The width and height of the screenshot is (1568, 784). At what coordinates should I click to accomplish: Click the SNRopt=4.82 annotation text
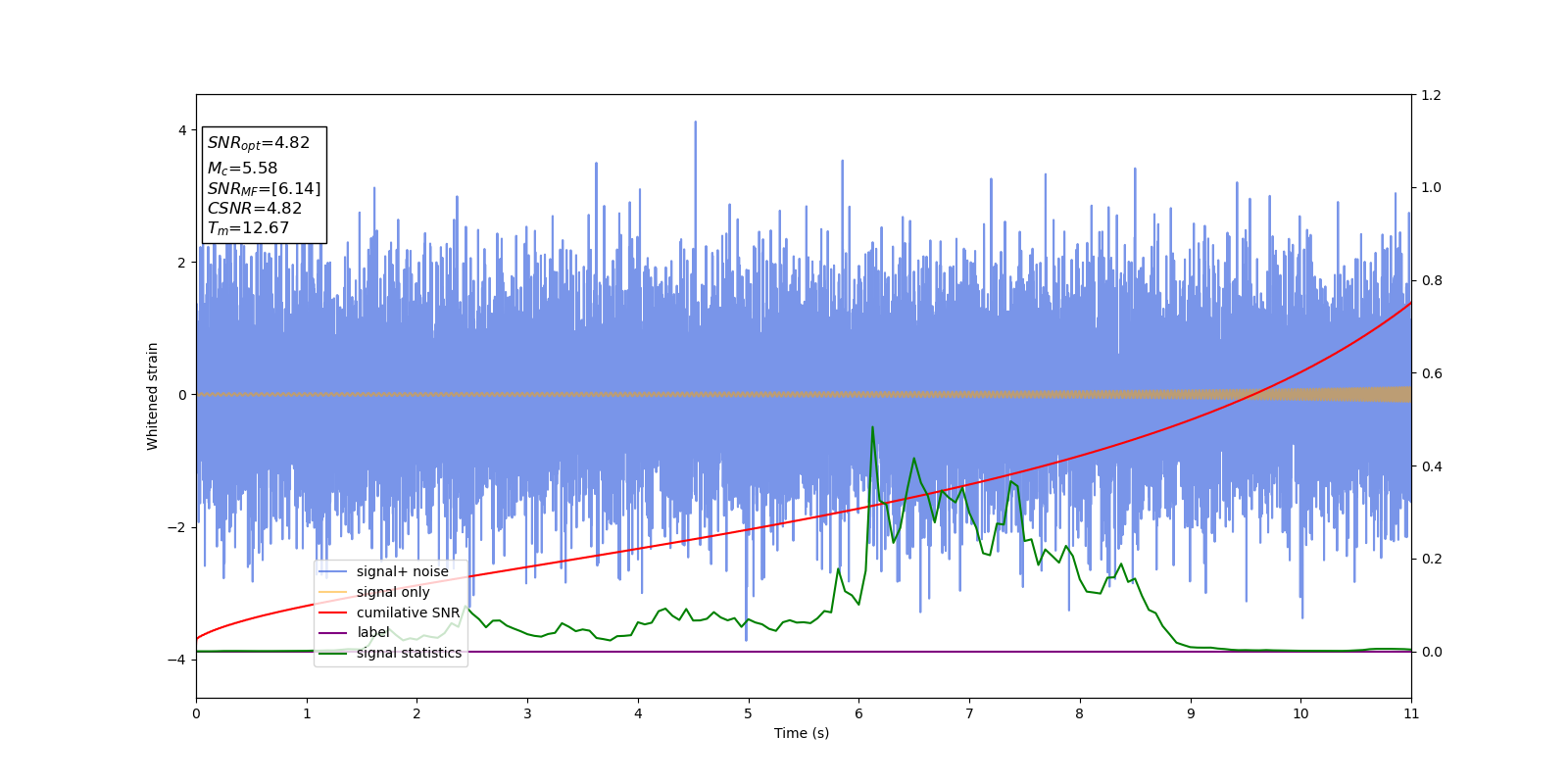tap(259, 143)
